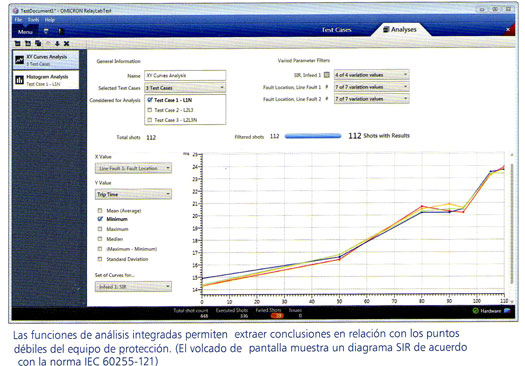Click the 'Hardware' status label
Screen dimensions: 525x366
(491, 311)
